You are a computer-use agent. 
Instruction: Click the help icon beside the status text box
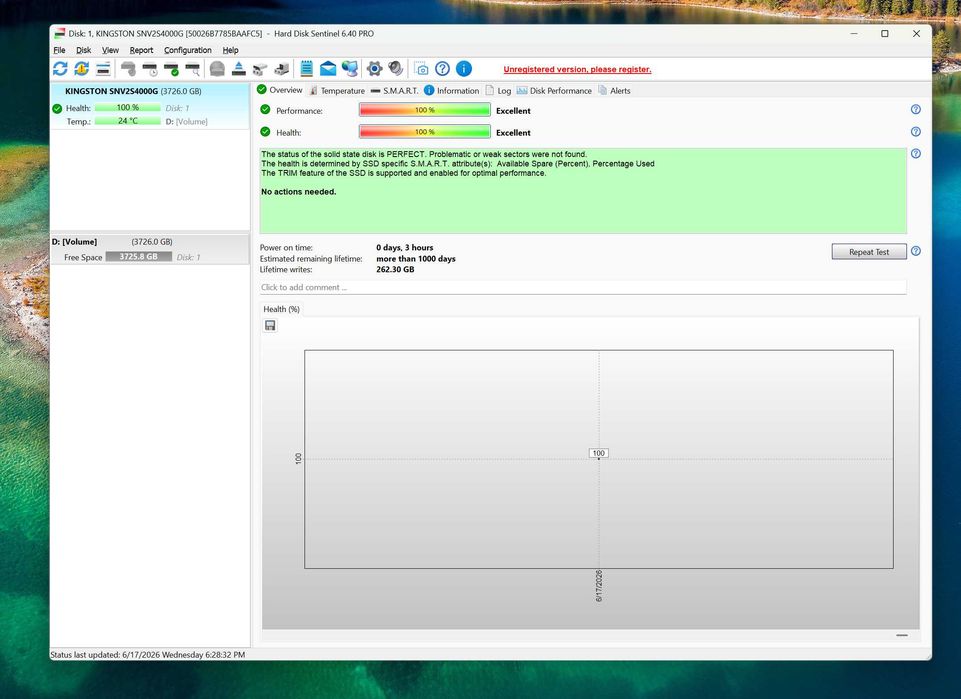coord(916,154)
